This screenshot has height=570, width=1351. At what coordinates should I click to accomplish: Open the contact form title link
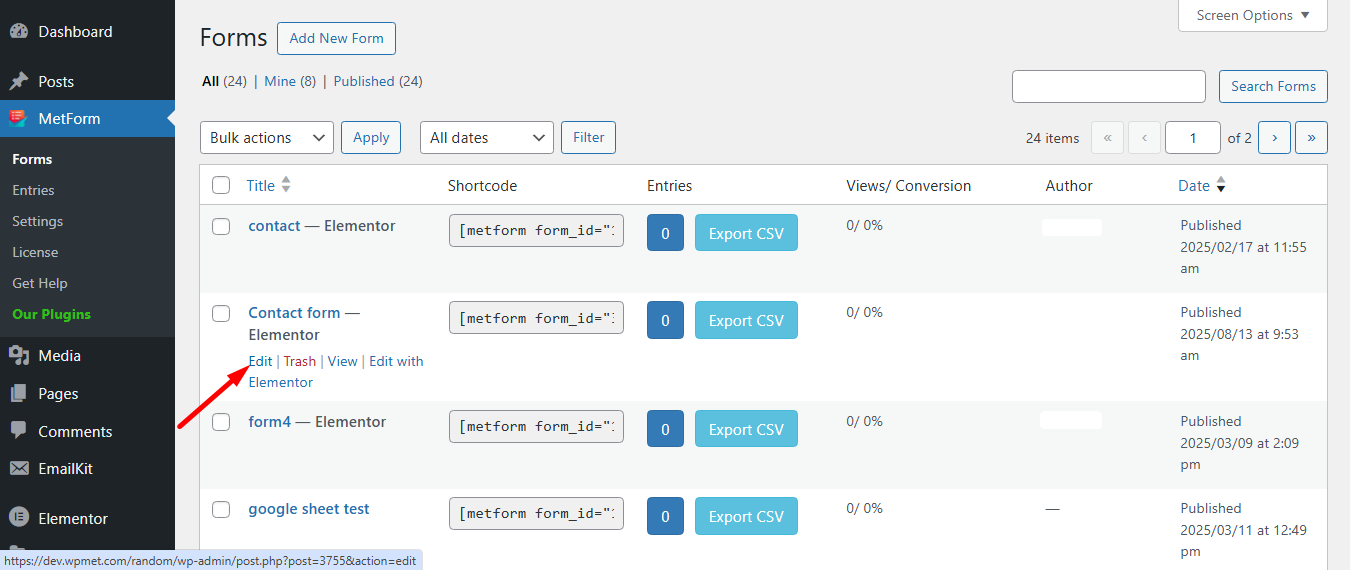point(274,226)
